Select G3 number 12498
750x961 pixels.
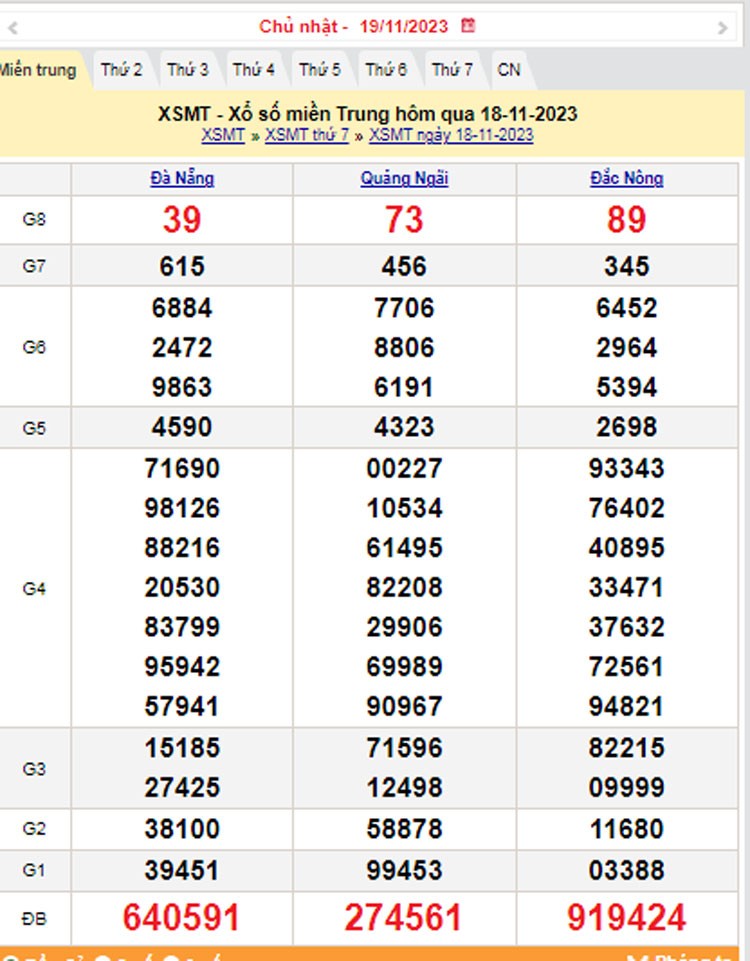click(404, 788)
